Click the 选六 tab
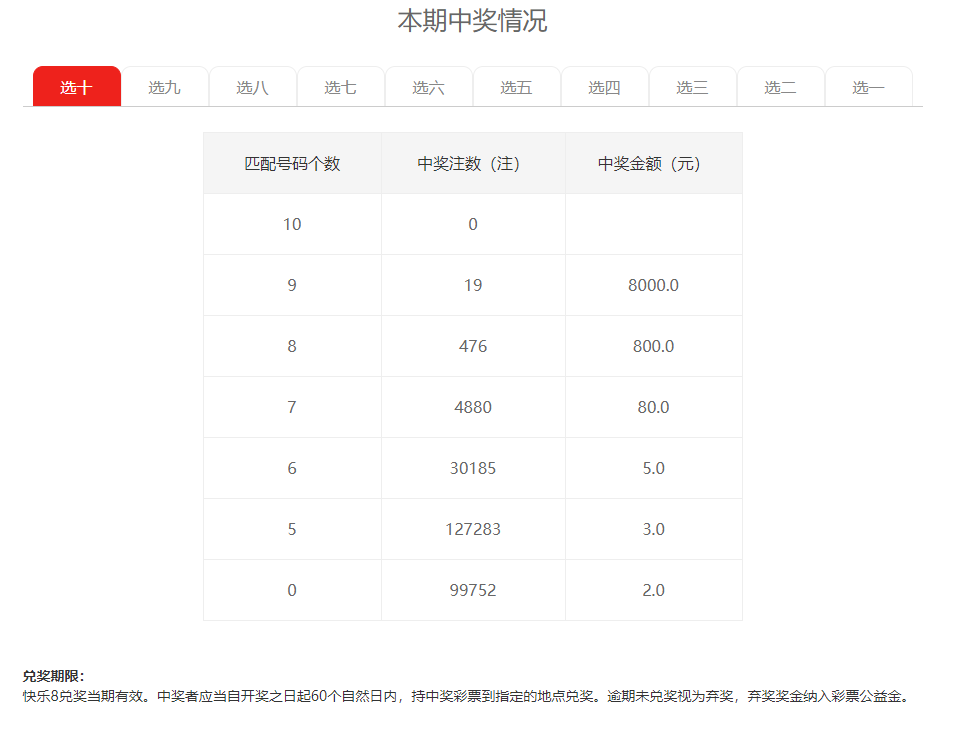The width and height of the screenshot is (967, 732). (429, 87)
